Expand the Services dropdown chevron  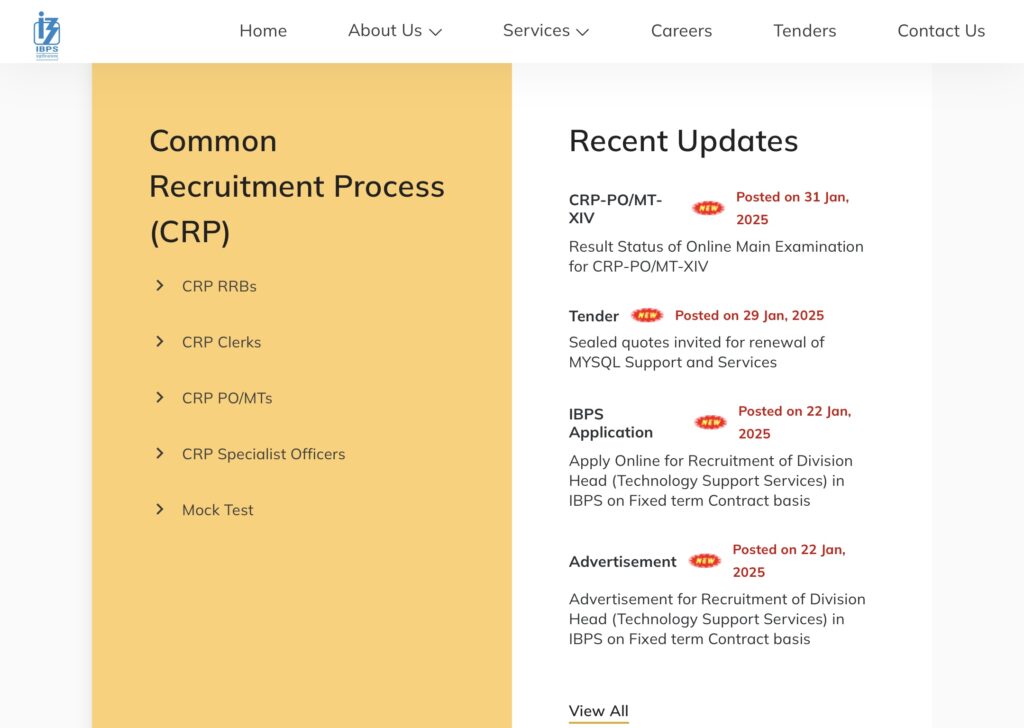[583, 32]
